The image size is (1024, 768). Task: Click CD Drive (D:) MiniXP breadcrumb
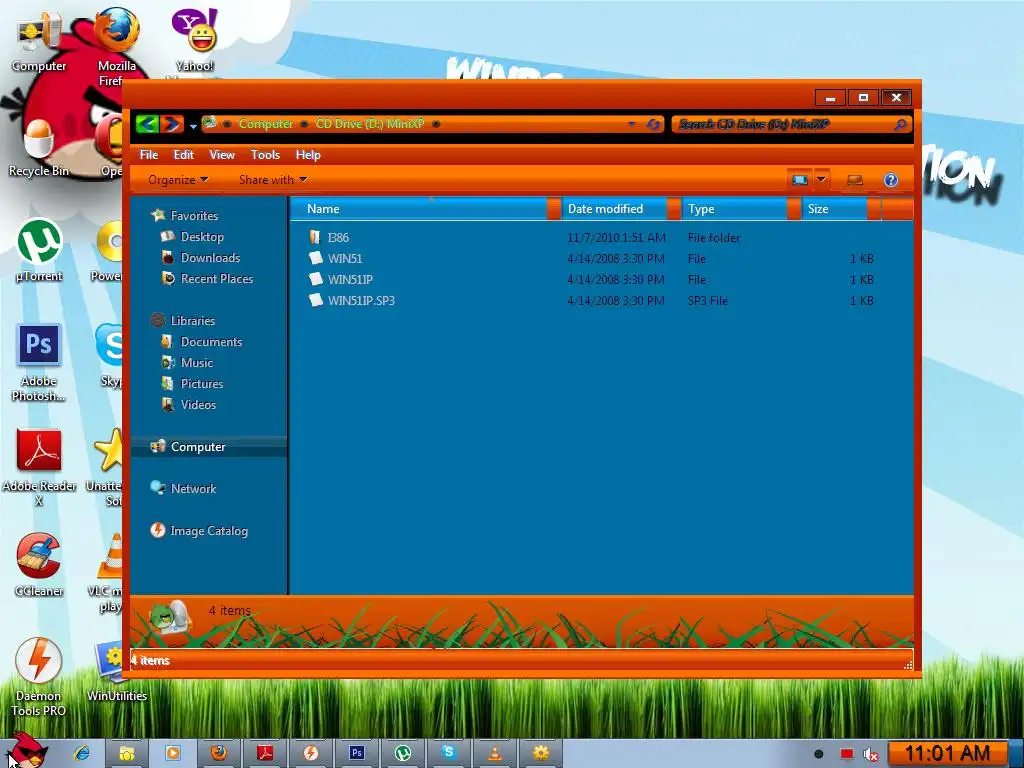point(370,123)
